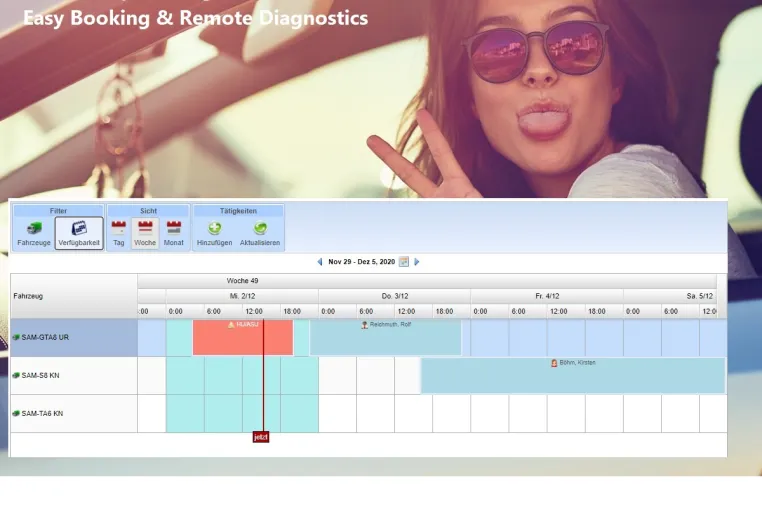Open the Fahrzeuge filter

[34, 233]
